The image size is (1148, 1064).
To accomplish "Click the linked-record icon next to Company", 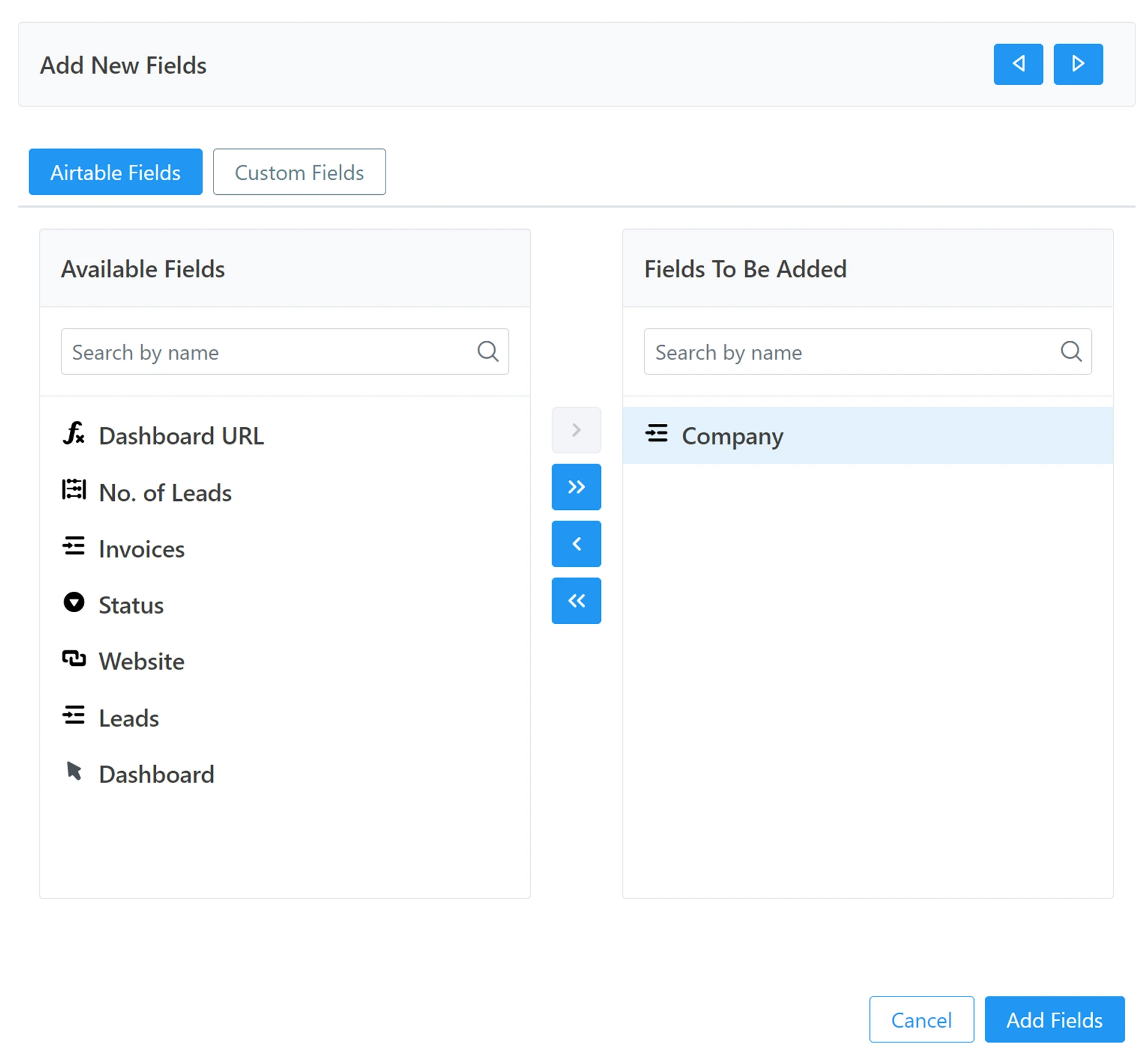I will pyautogui.click(x=656, y=433).
